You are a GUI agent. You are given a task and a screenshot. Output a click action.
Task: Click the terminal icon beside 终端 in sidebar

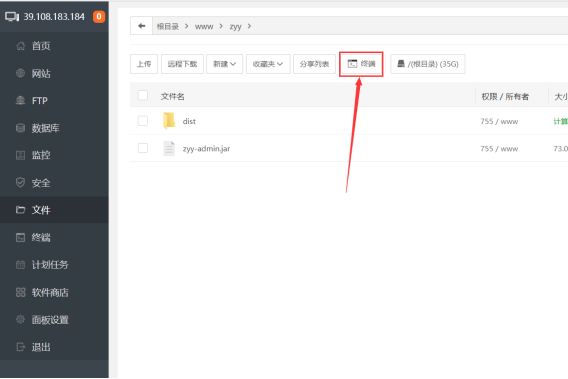tap(21, 237)
